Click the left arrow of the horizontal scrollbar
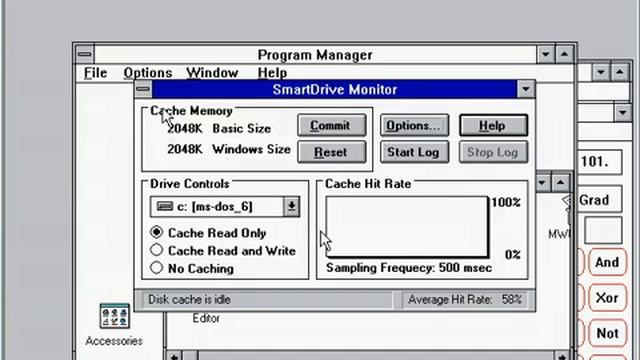This screenshot has height=360, width=640. [174, 356]
